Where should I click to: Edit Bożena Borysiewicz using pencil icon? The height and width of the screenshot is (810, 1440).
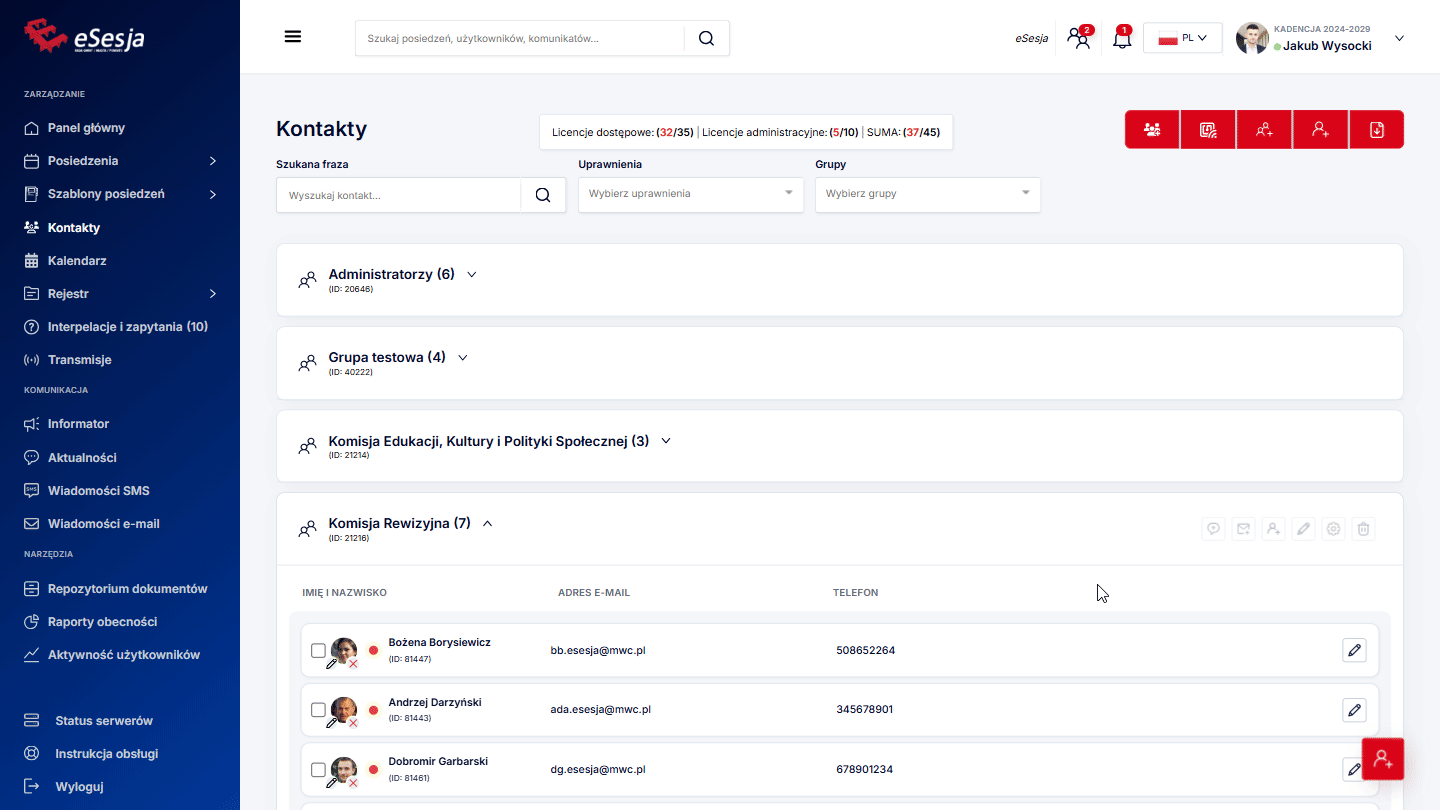pos(1354,651)
